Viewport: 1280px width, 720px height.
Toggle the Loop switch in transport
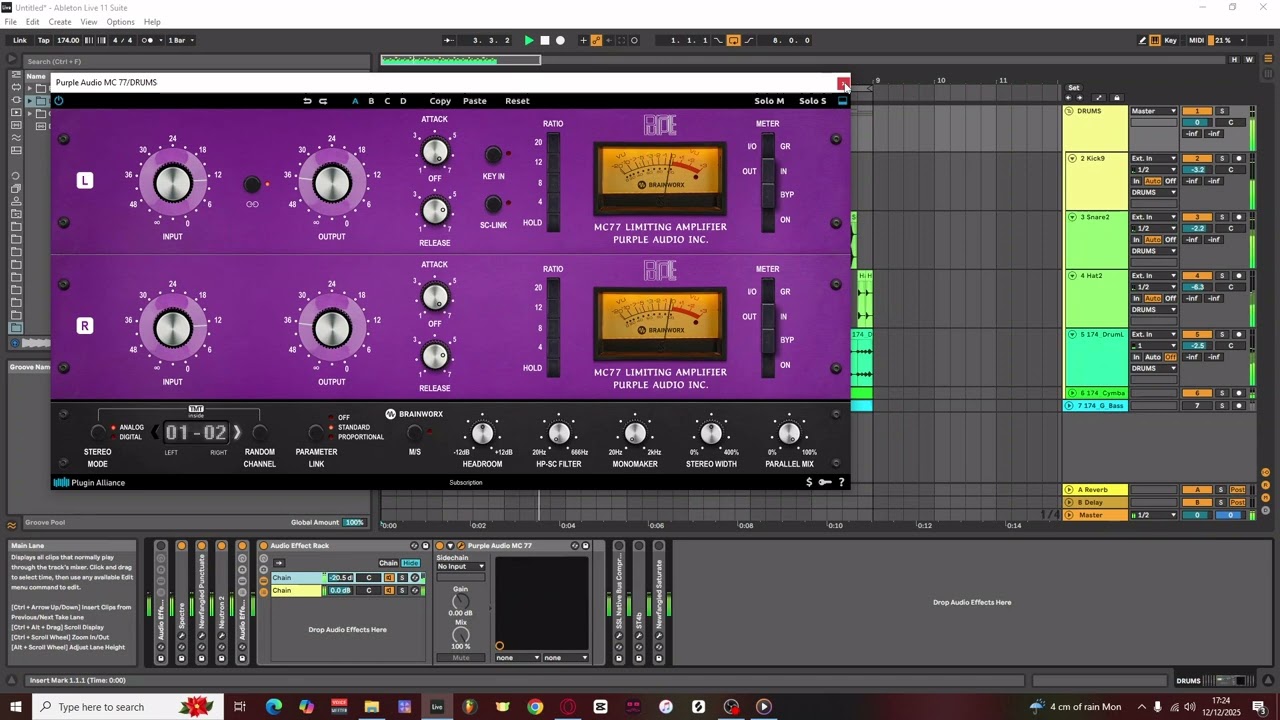(x=733, y=41)
